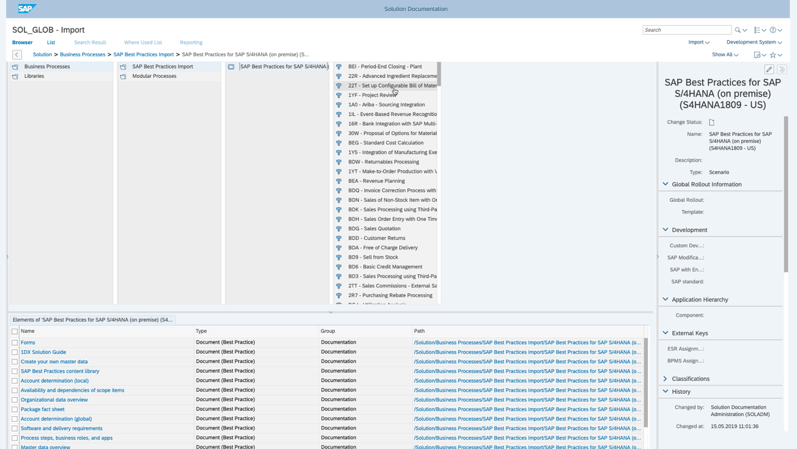Check the box for 1DX Solution Guide
This screenshot has width=797, height=449.
tap(15, 352)
